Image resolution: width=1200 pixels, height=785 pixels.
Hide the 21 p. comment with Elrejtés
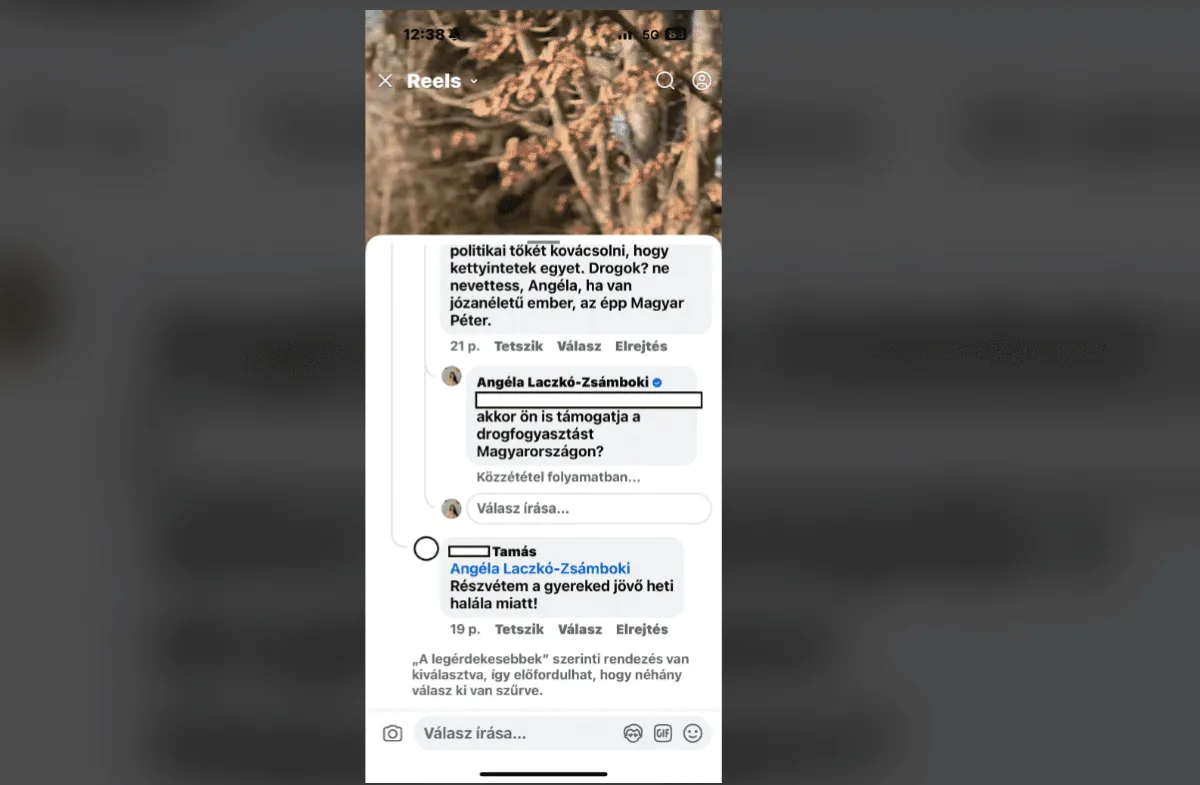pyautogui.click(x=641, y=346)
